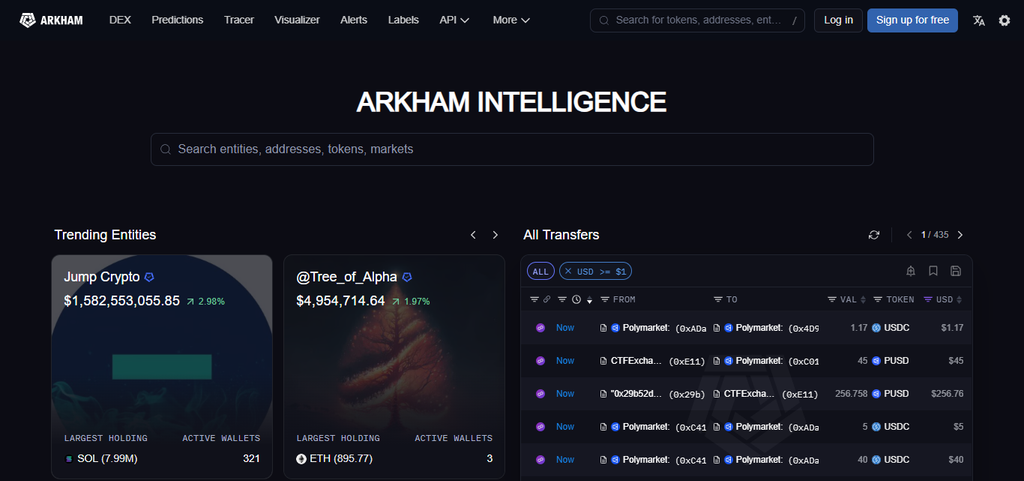Click the chain icon on the $256.76 transfer row
The image size is (1024, 481).
click(540, 394)
